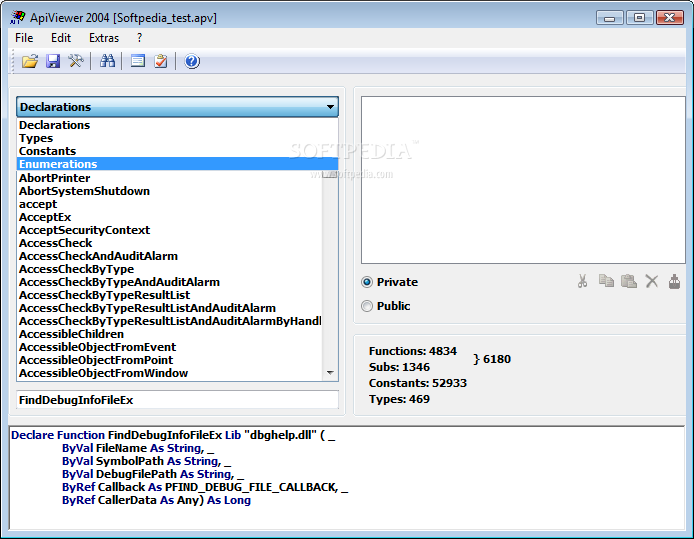Screen dimensions: 694x539
Task: Collapse the Declarations dropdown arrow
Action: point(330,107)
